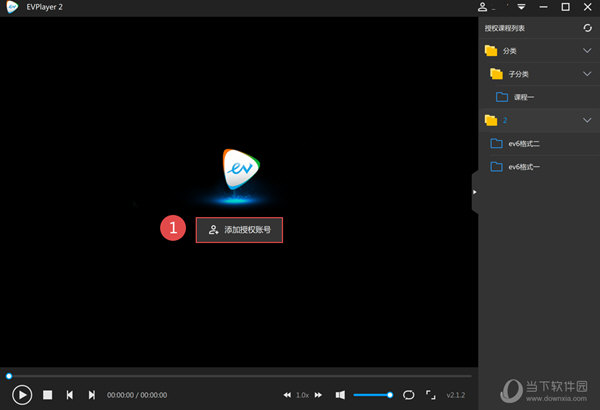The width and height of the screenshot is (600, 410).
Task: Maximize the EVPlayer window
Action: (x=566, y=7)
